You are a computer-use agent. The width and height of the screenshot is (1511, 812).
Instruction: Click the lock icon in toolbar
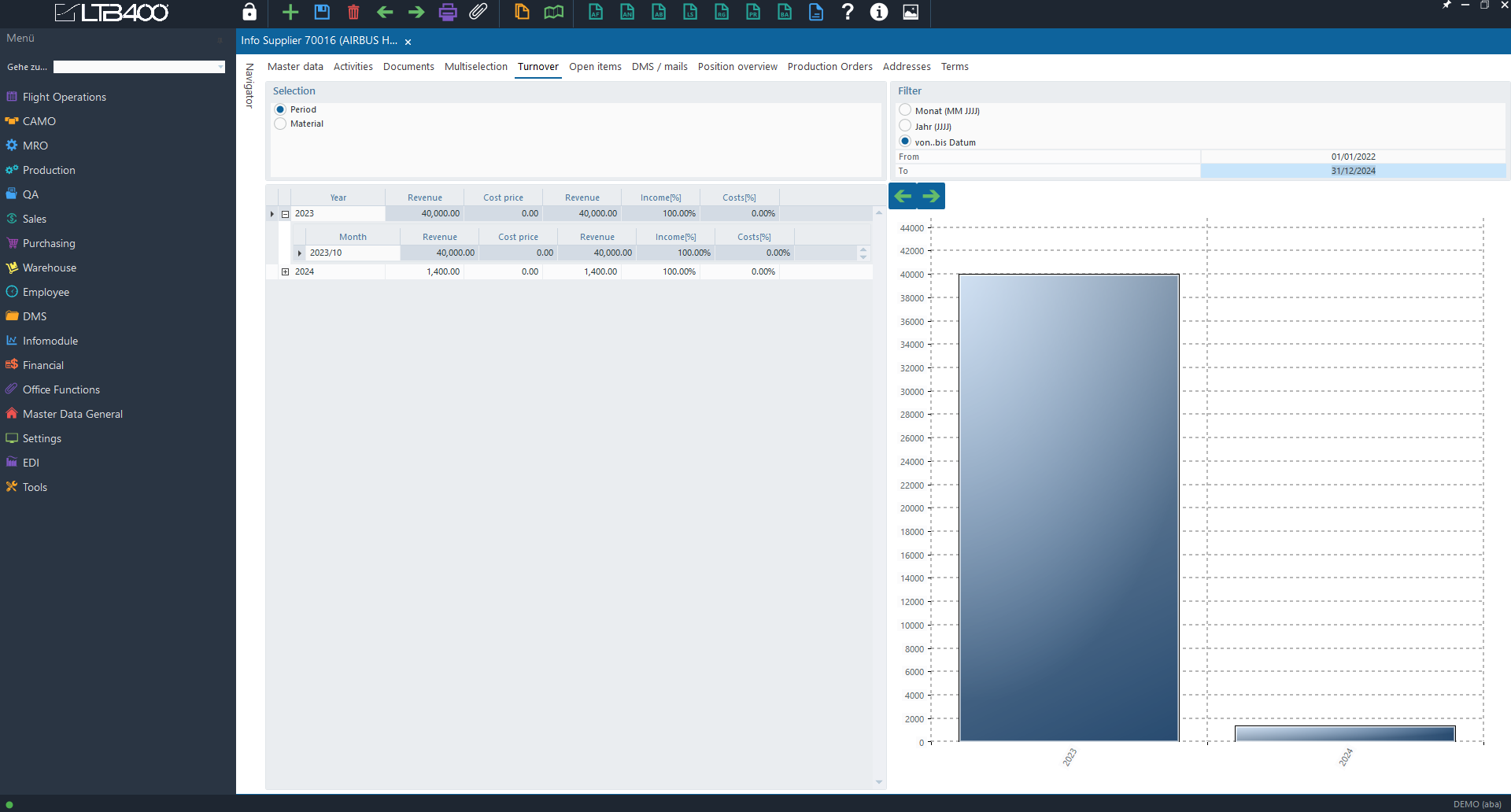point(249,12)
